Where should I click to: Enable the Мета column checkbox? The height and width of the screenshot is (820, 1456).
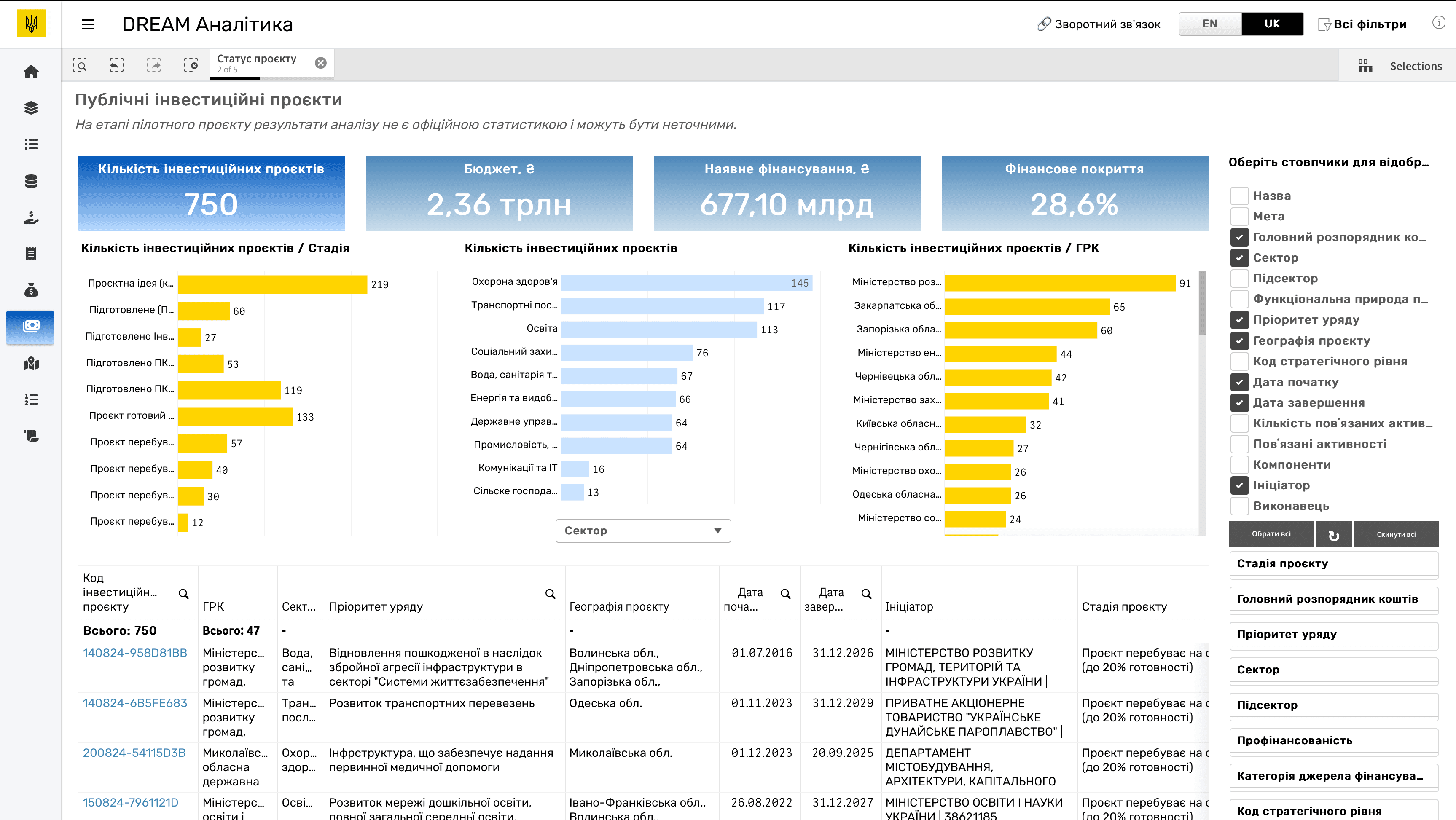click(1239, 216)
